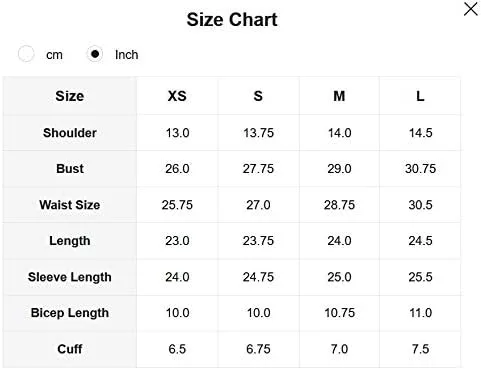Click the Cuff row label
481x370 pixels.
coord(70,349)
